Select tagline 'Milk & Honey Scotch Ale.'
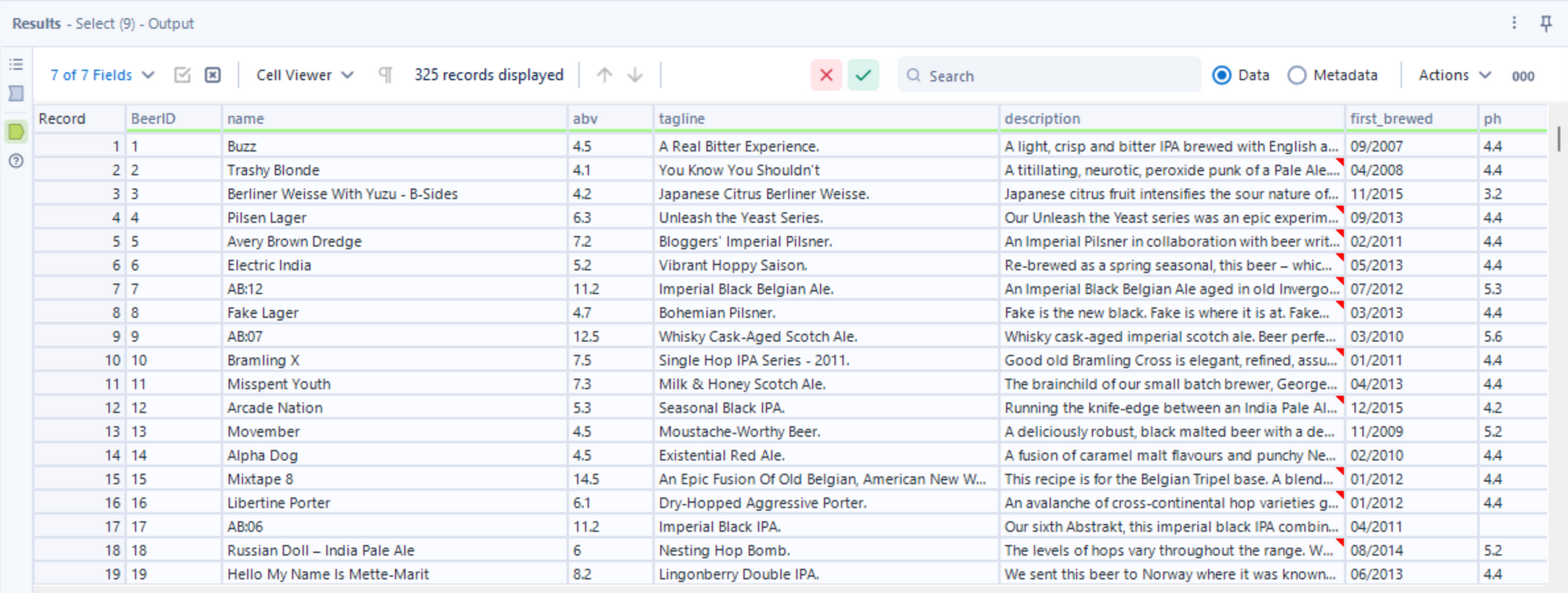 tap(826, 384)
